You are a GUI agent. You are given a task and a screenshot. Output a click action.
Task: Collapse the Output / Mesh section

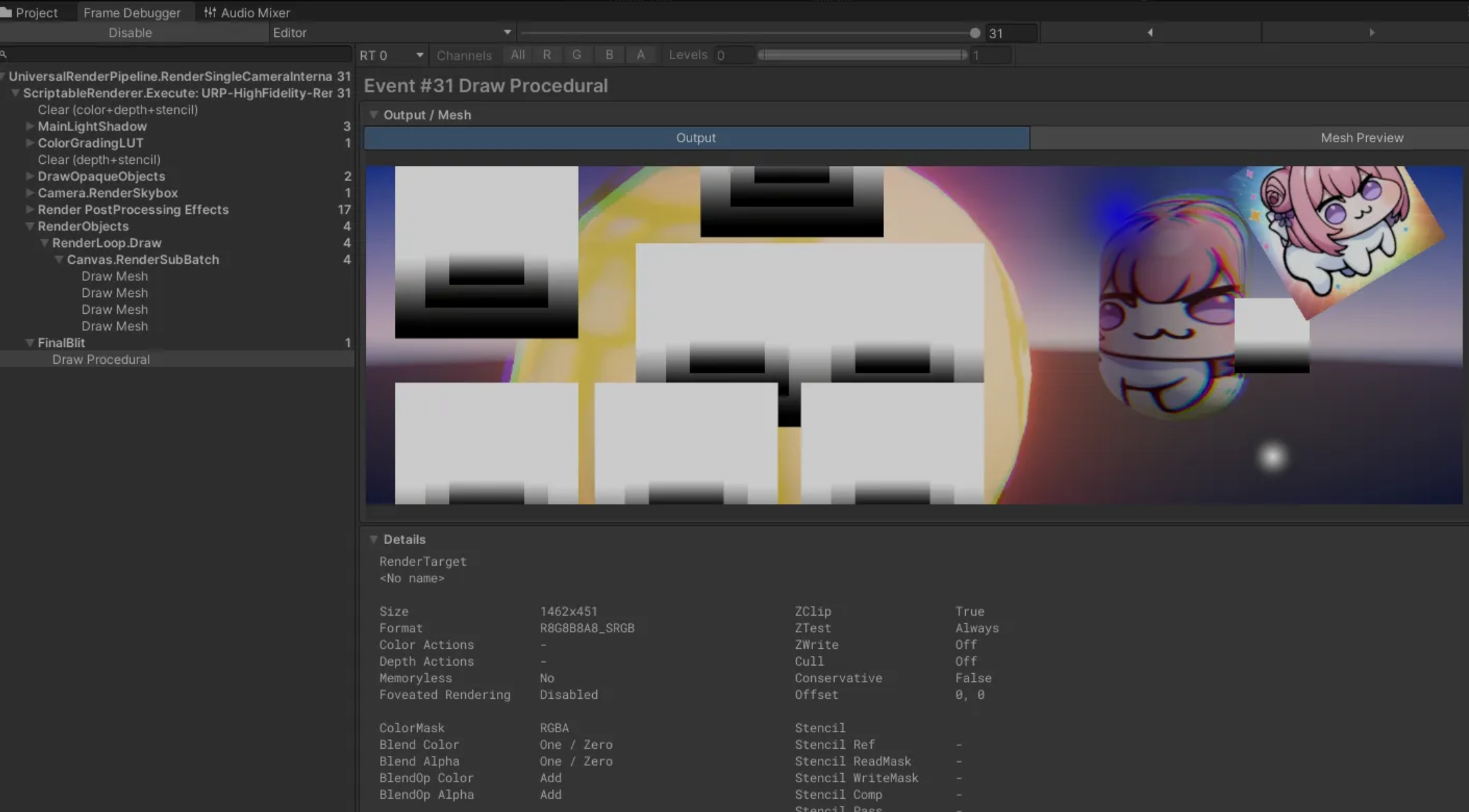coord(373,115)
